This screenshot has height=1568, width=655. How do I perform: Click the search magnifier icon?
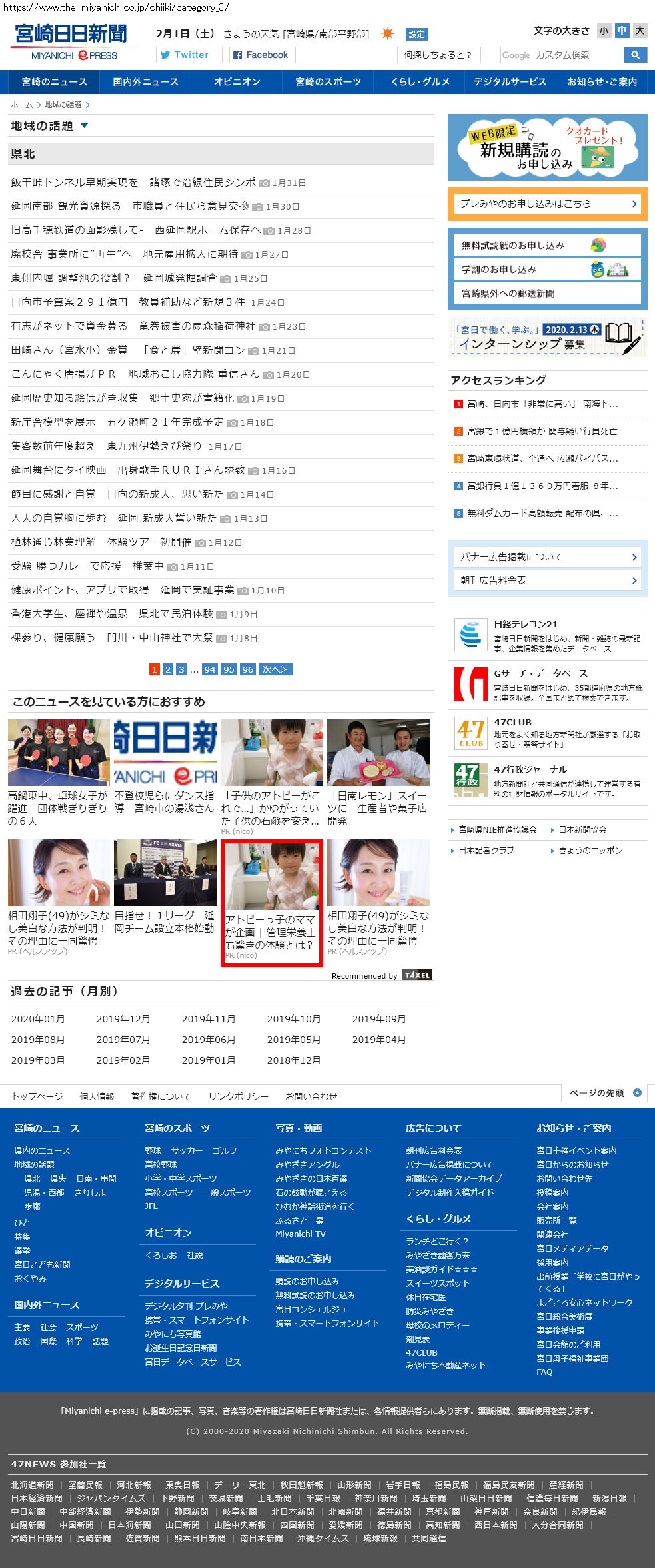tap(636, 55)
